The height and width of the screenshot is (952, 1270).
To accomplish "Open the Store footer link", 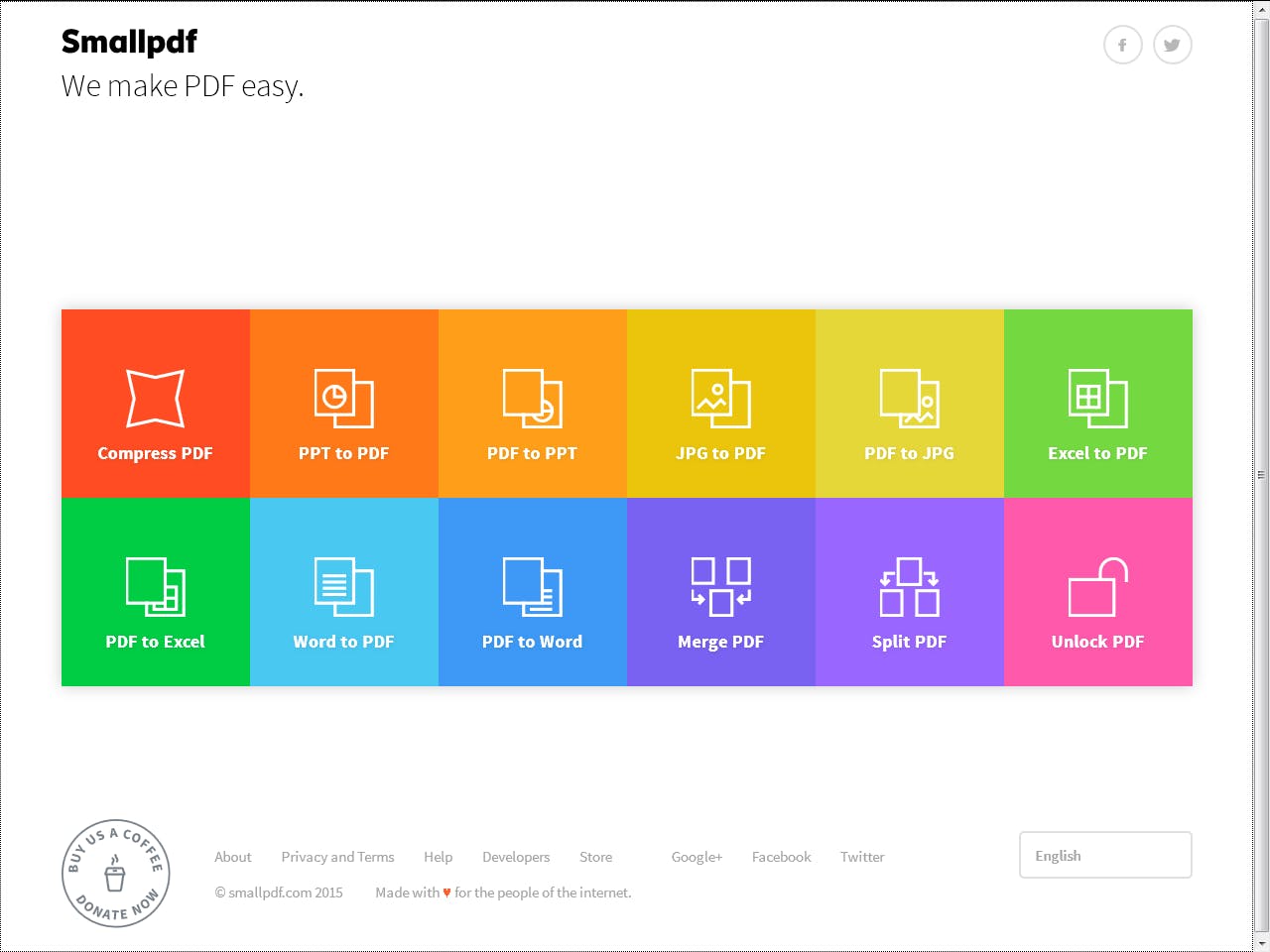I will click(596, 857).
